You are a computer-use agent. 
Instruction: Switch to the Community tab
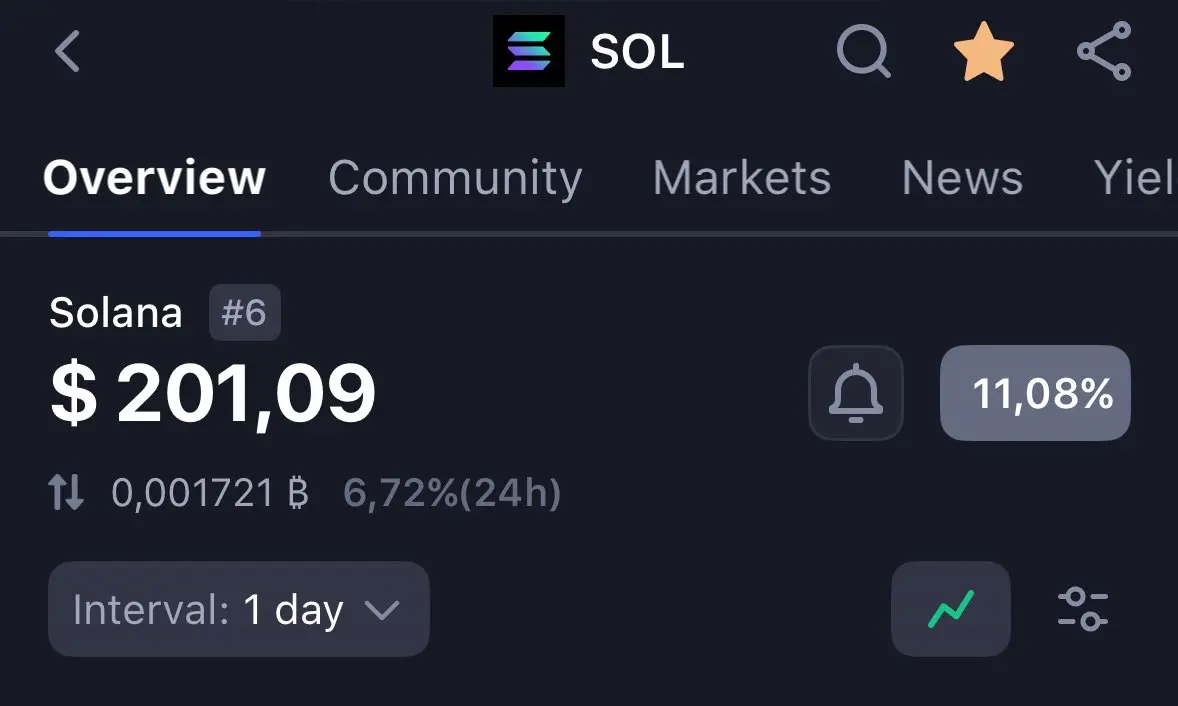(455, 178)
